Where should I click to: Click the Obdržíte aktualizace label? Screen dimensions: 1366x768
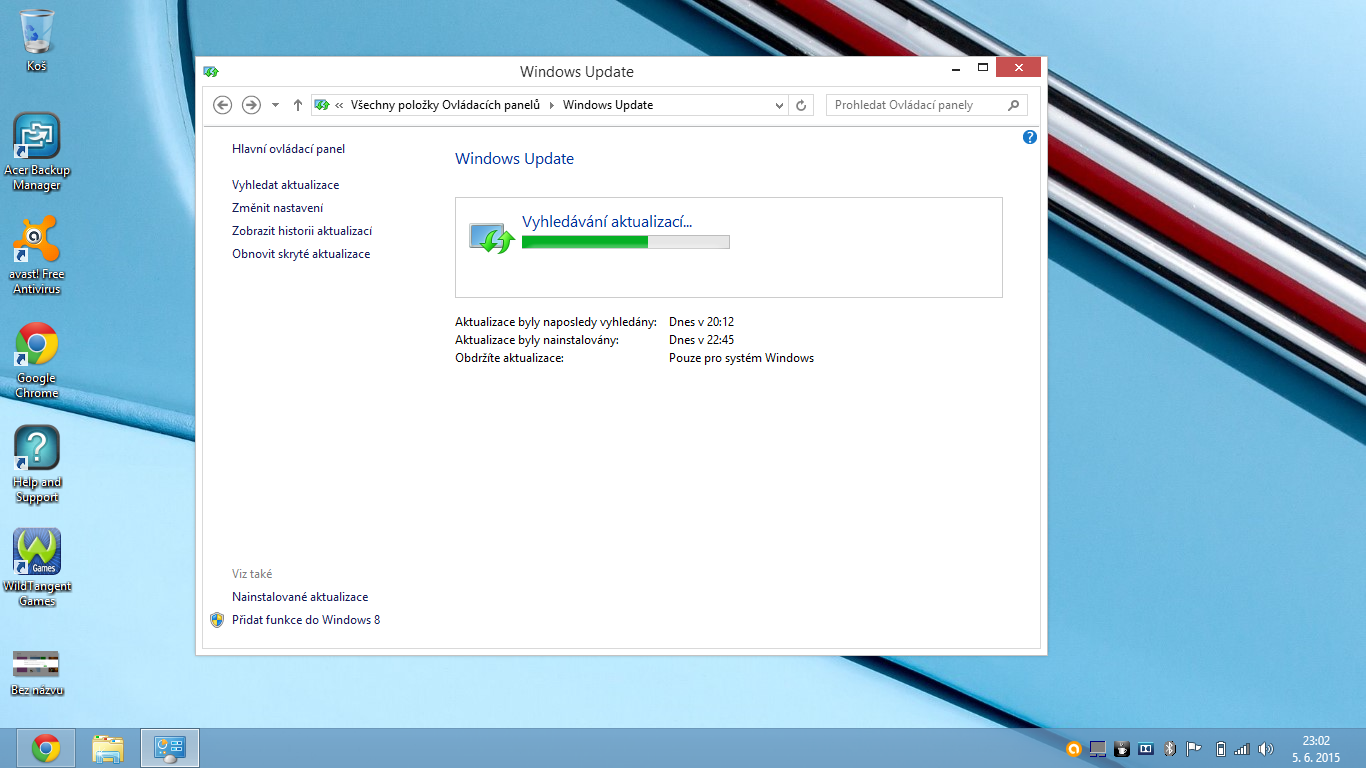coord(510,358)
